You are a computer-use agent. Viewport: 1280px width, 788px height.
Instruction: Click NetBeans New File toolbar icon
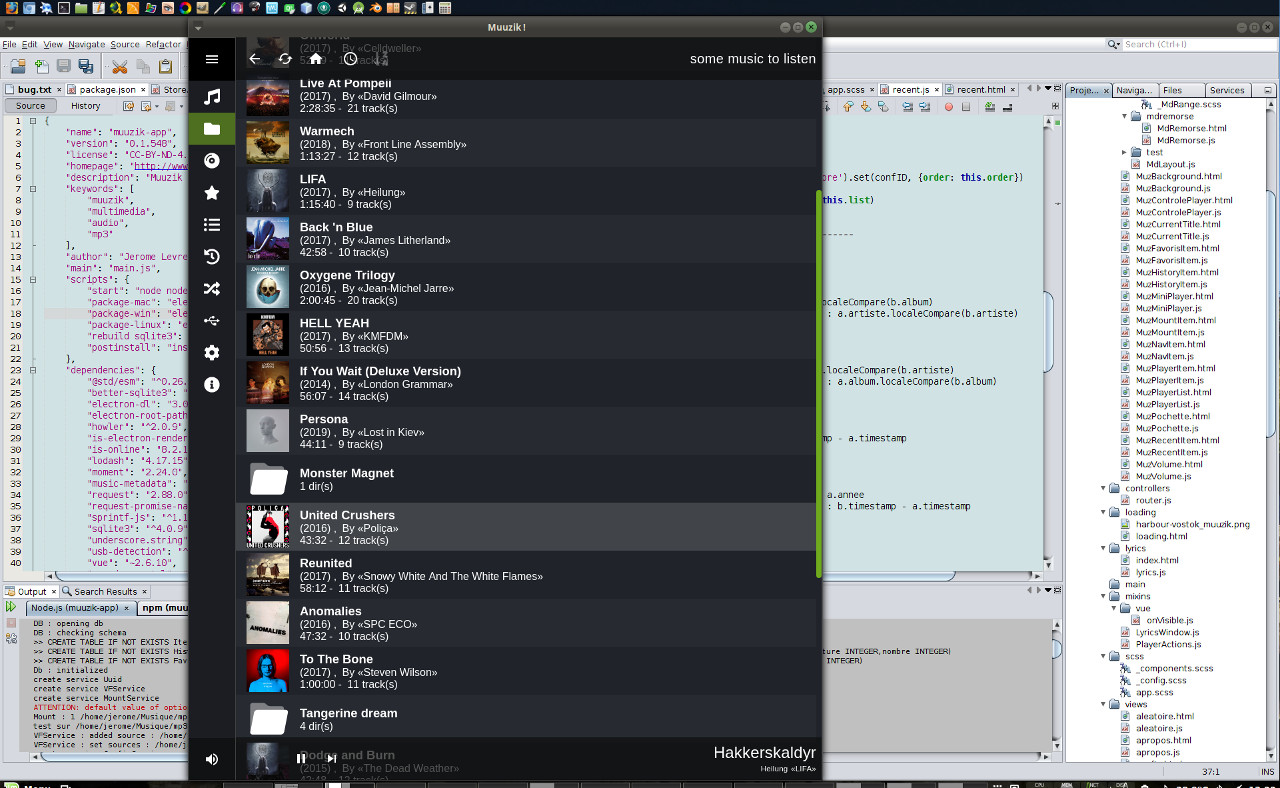41,67
